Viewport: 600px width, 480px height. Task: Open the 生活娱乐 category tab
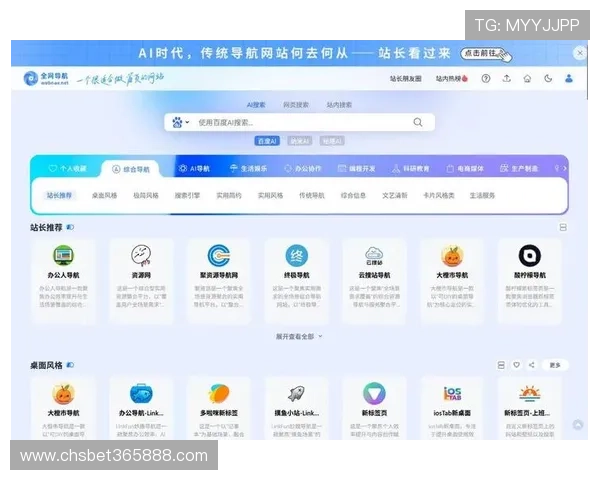click(248, 168)
